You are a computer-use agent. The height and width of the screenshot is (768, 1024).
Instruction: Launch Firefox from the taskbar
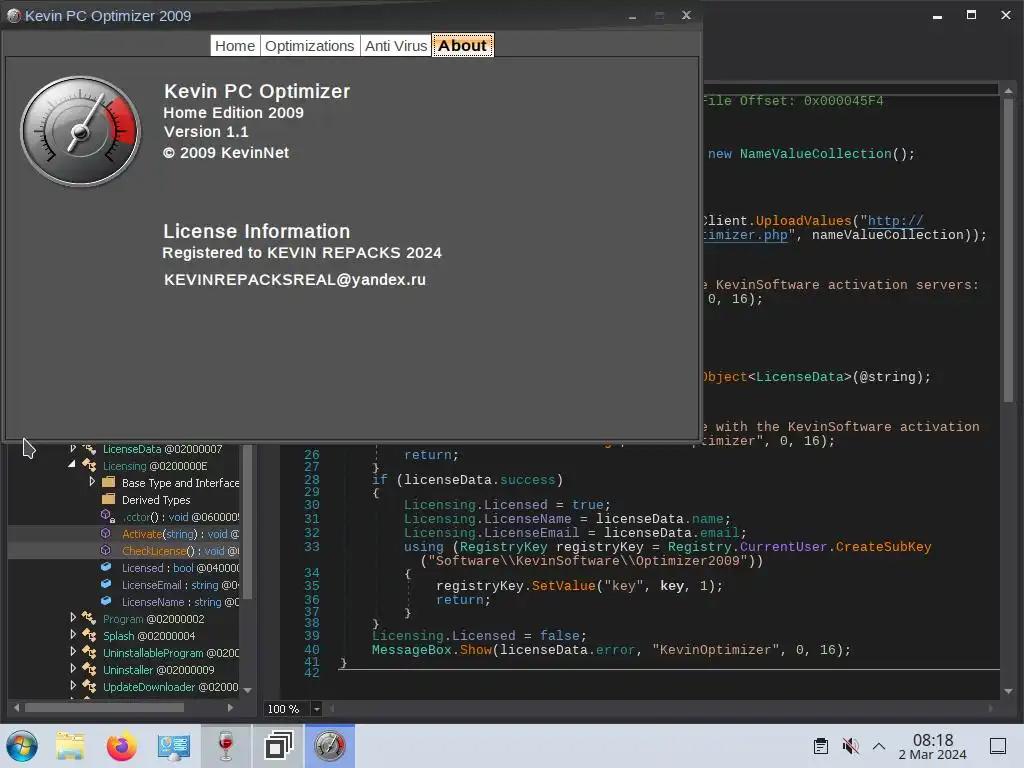[121, 746]
